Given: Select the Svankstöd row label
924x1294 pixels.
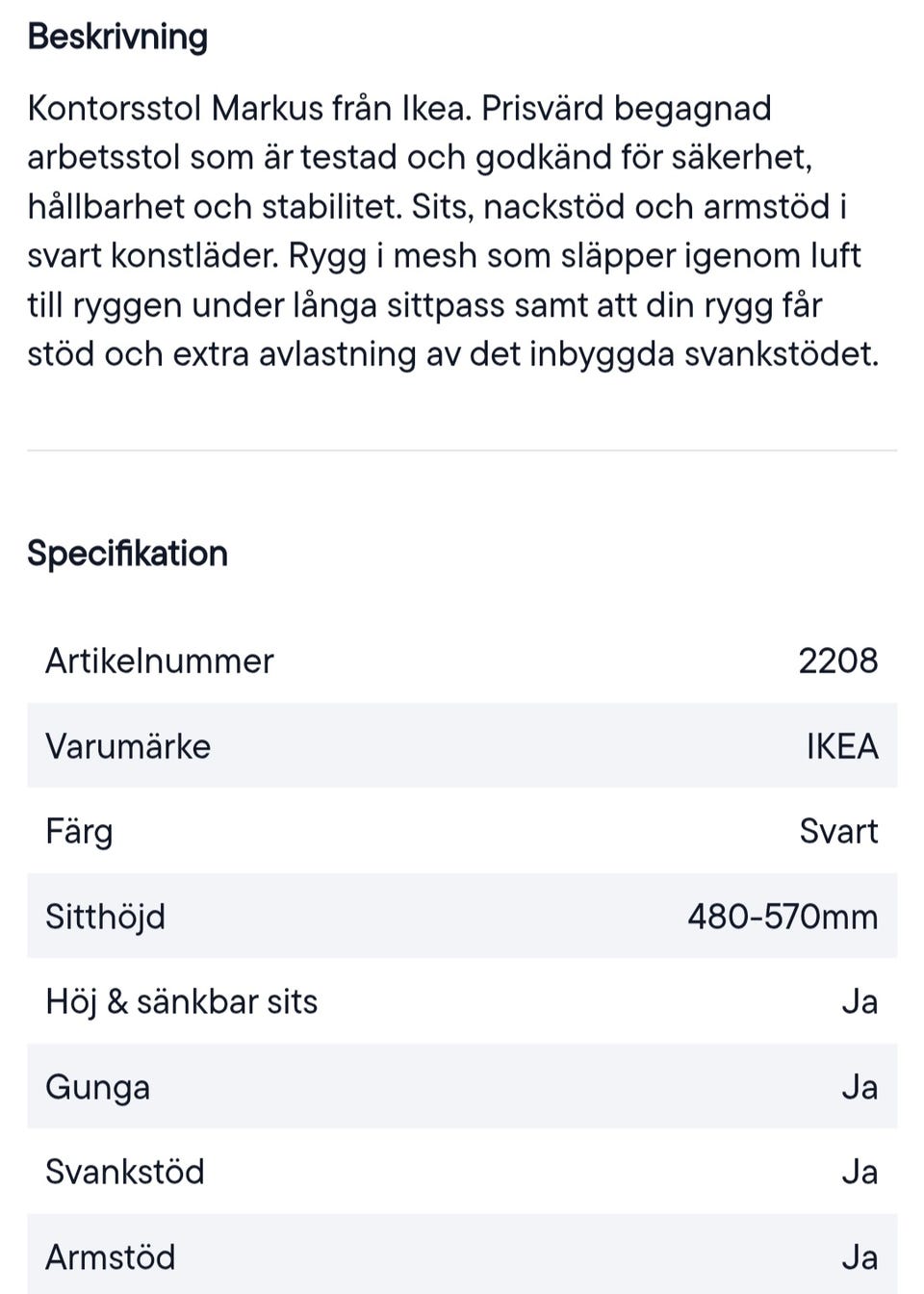Looking at the screenshot, I should tap(124, 1173).
